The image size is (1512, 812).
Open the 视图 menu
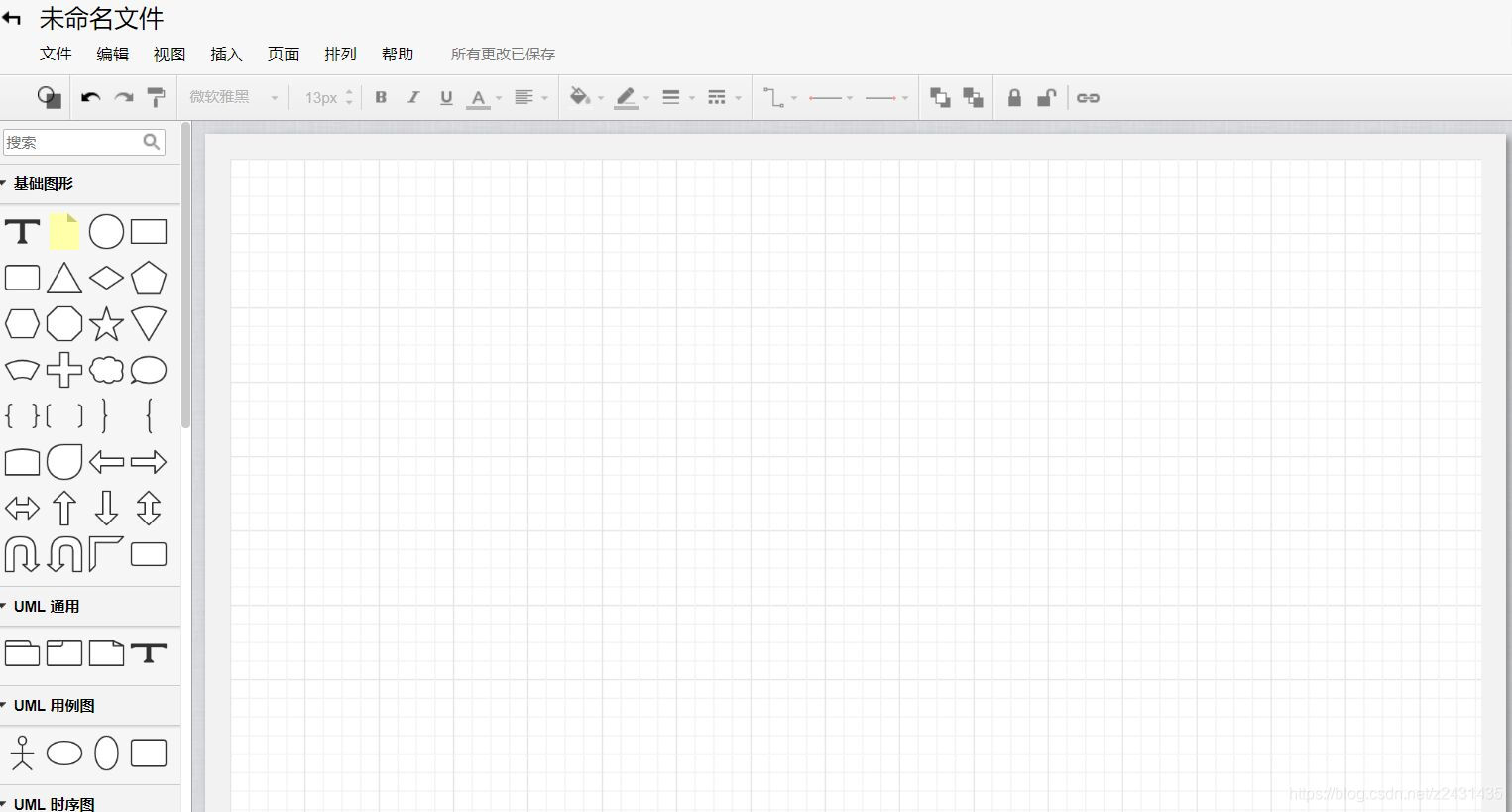[170, 55]
